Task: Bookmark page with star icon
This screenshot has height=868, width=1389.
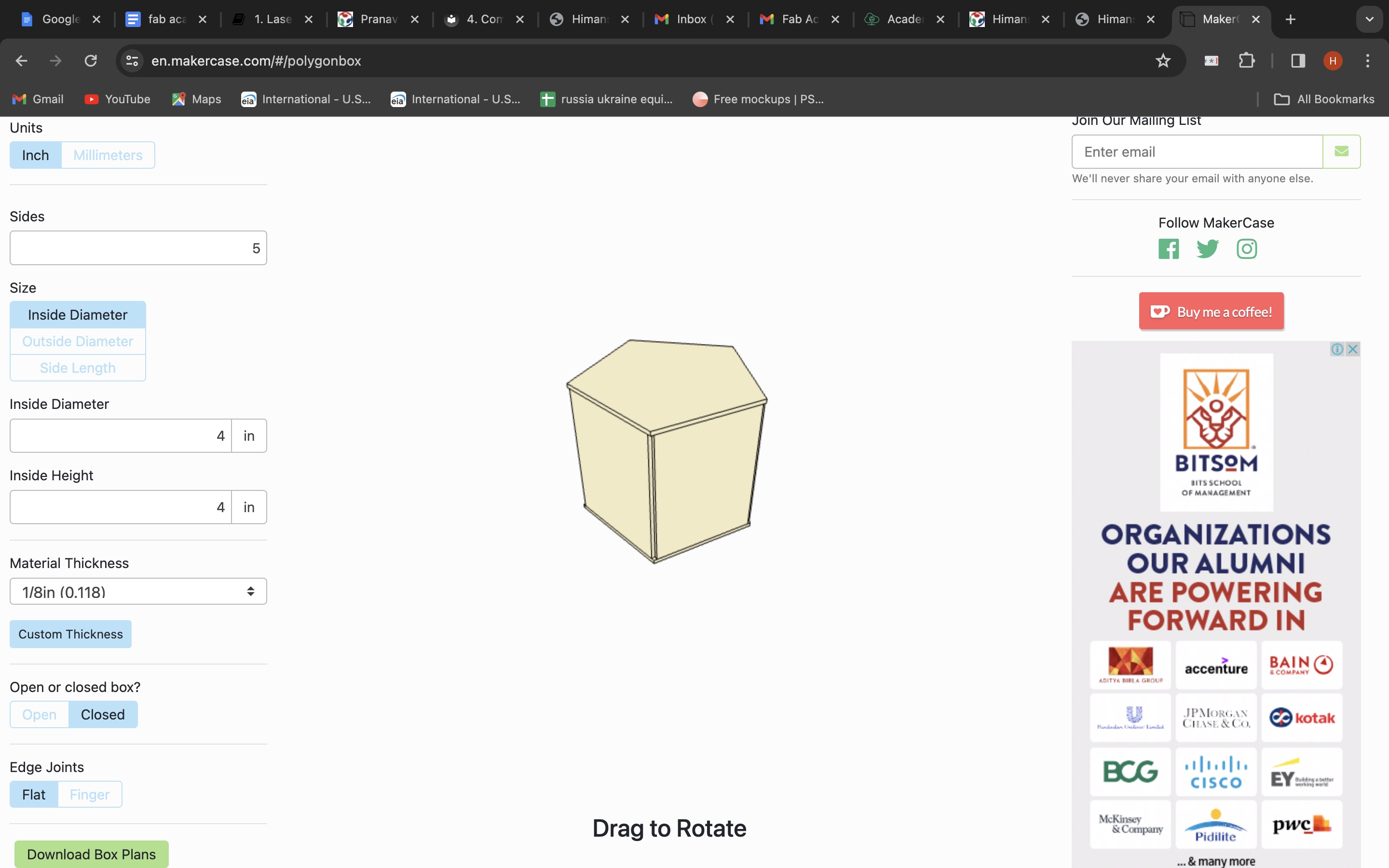Action: [x=1162, y=61]
